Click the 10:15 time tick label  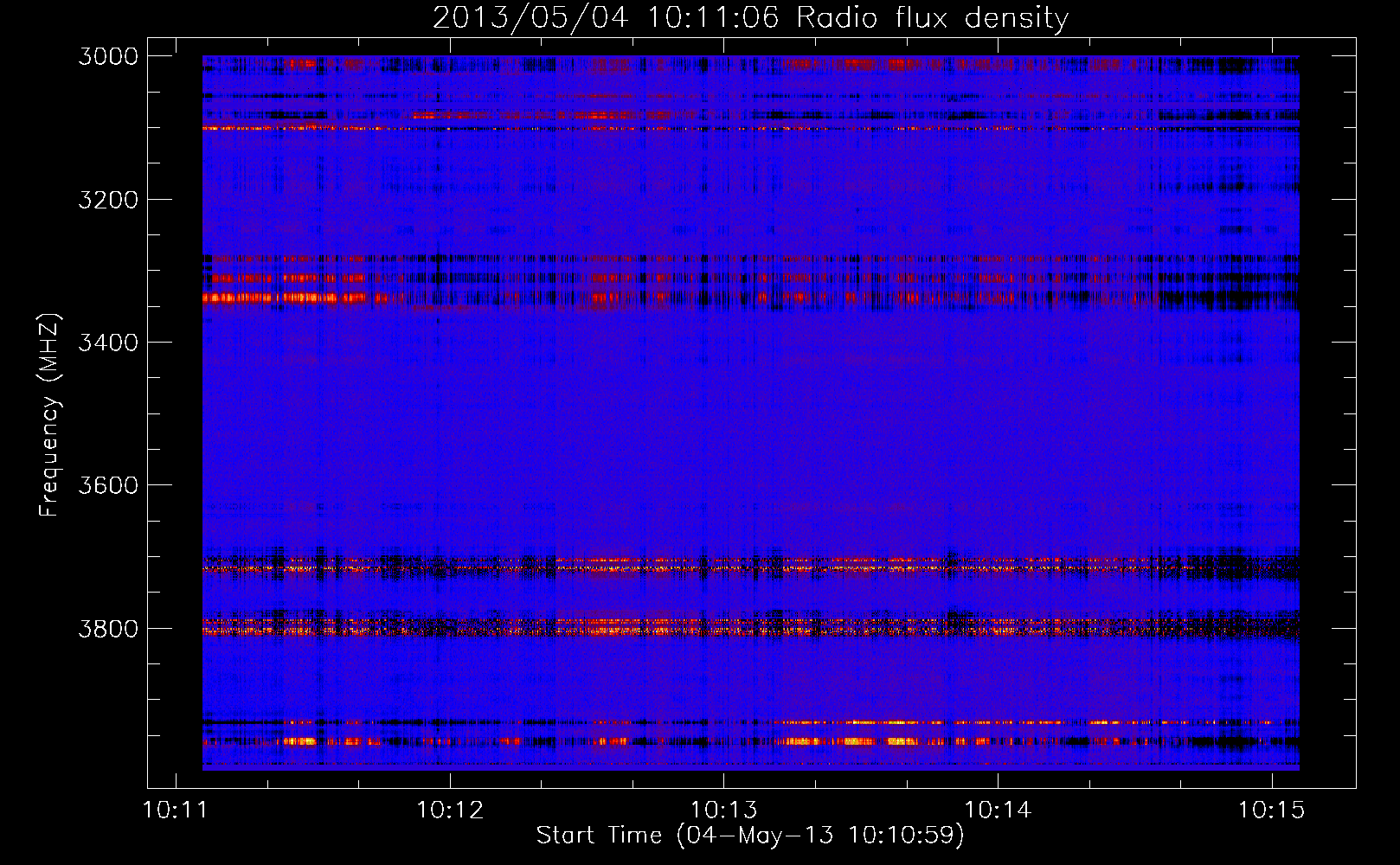[1271, 811]
